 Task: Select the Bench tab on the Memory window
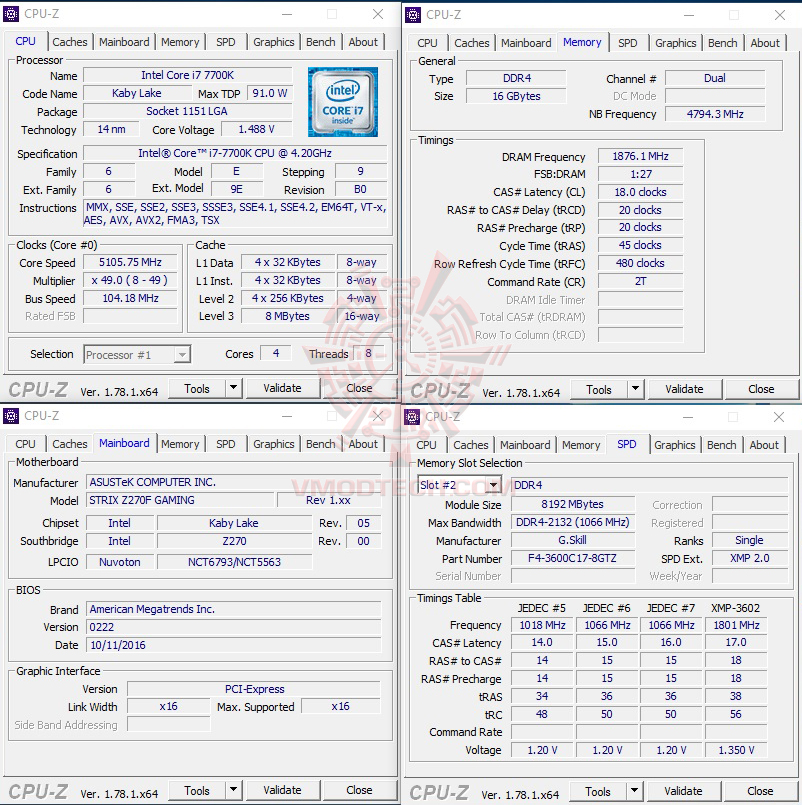(x=722, y=43)
